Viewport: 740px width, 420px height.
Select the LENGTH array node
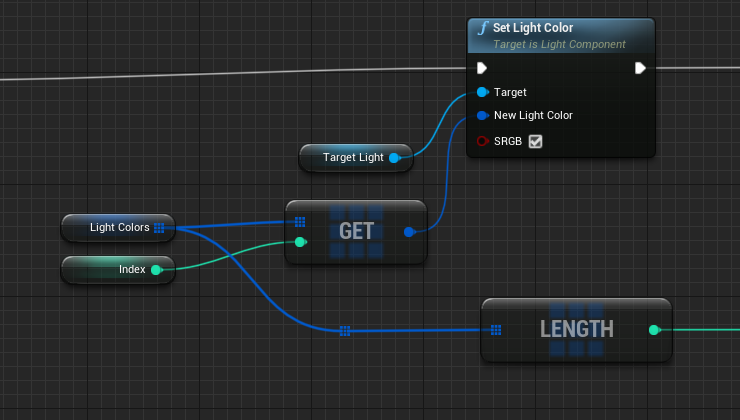[576, 329]
